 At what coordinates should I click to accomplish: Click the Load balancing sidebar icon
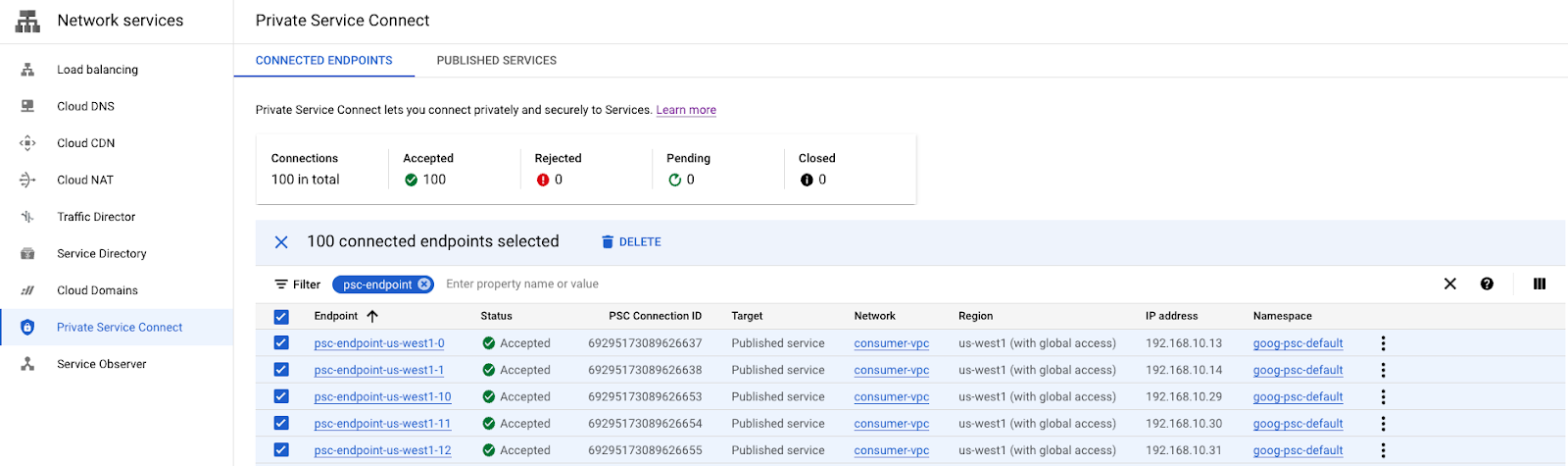[27, 70]
